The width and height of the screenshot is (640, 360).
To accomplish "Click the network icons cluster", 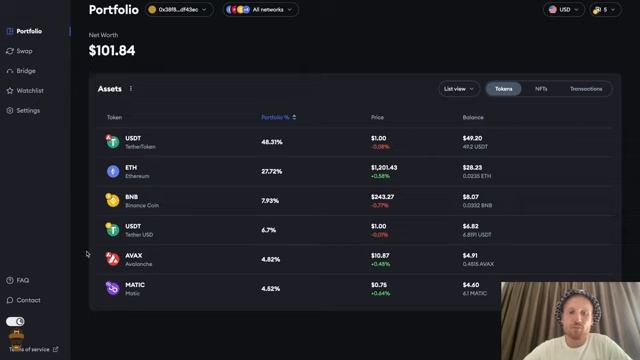I will [x=238, y=9].
